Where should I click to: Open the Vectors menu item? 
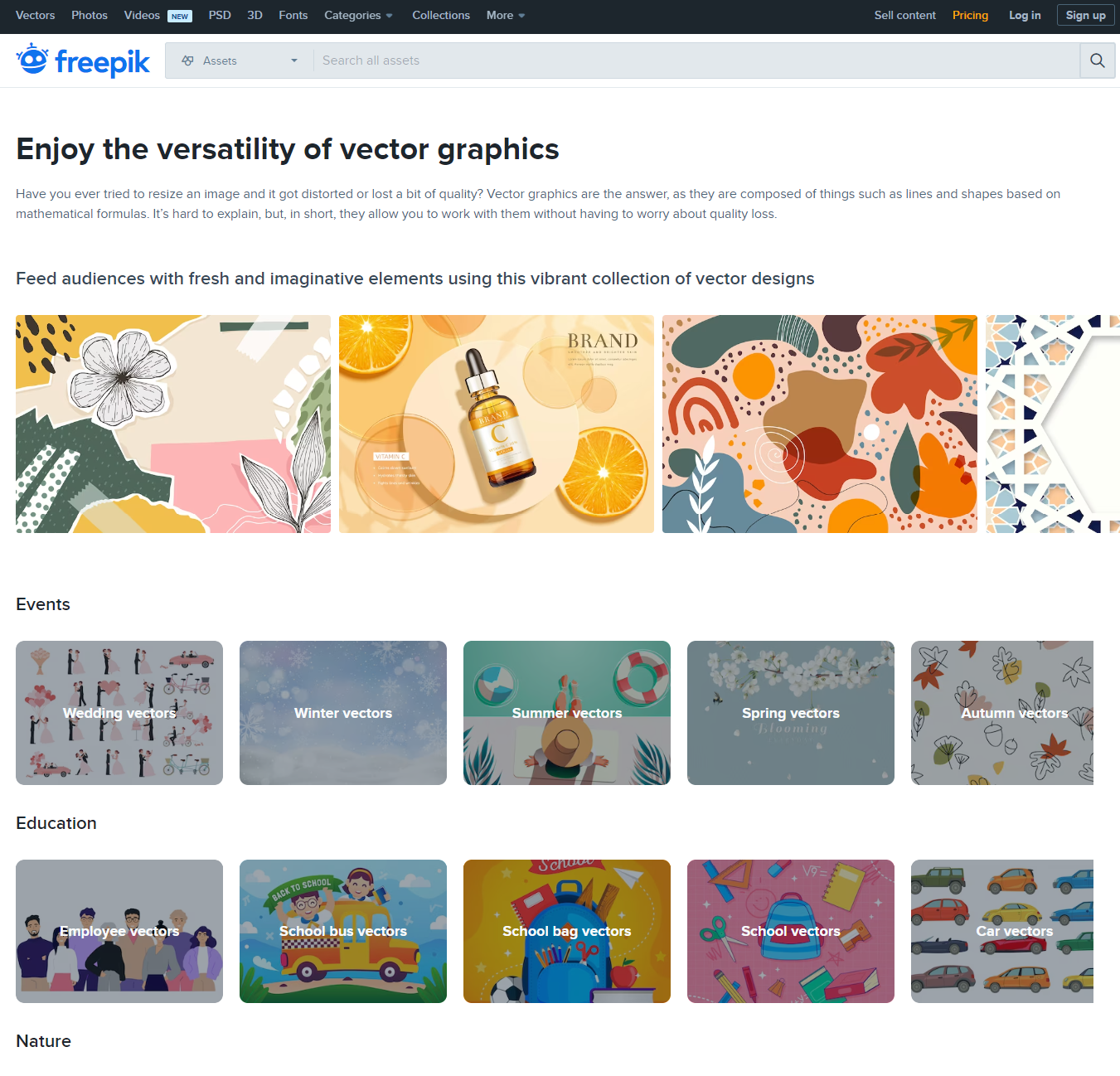(x=36, y=16)
